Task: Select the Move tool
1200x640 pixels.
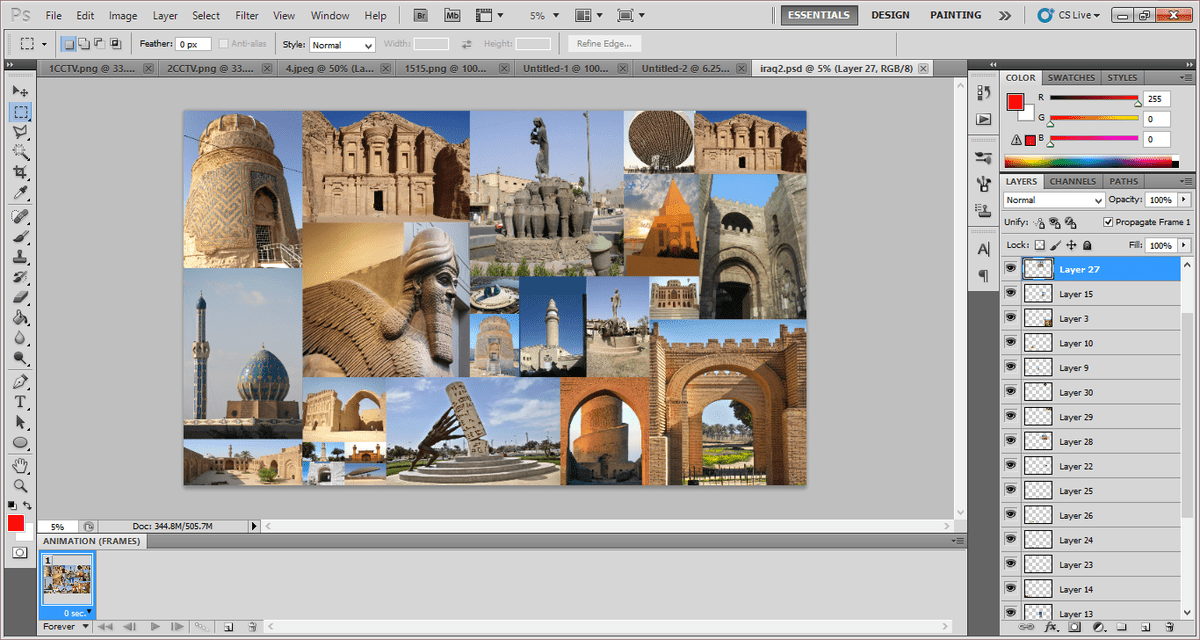Action: (20, 90)
